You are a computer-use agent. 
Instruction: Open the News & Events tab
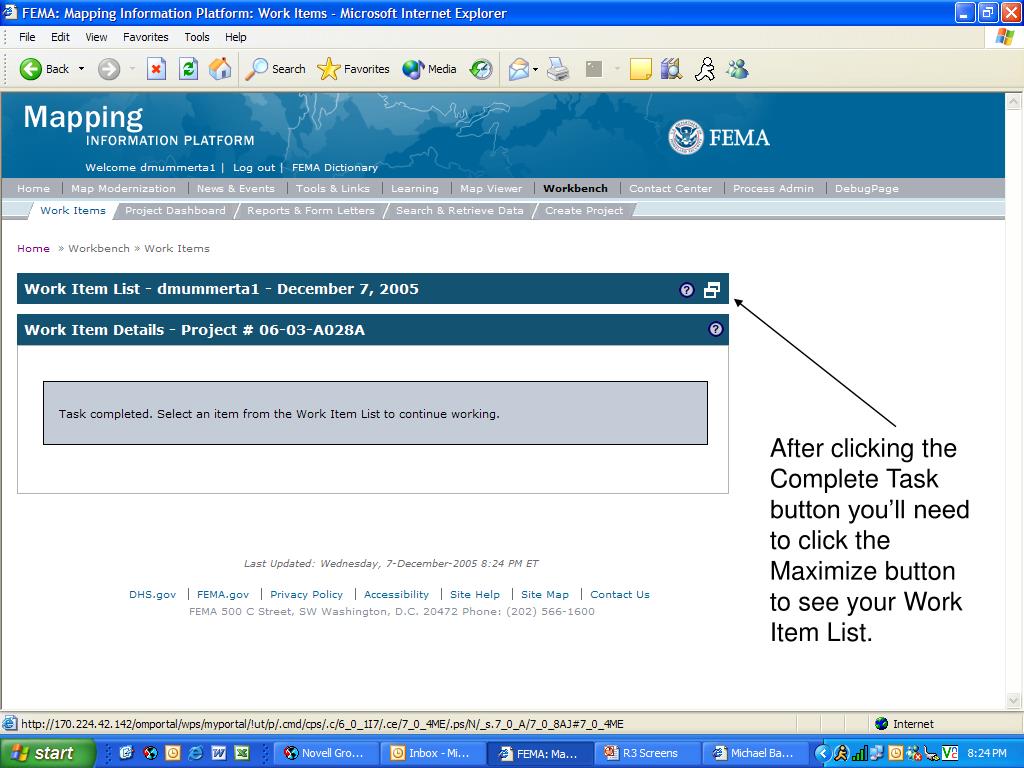coord(236,188)
